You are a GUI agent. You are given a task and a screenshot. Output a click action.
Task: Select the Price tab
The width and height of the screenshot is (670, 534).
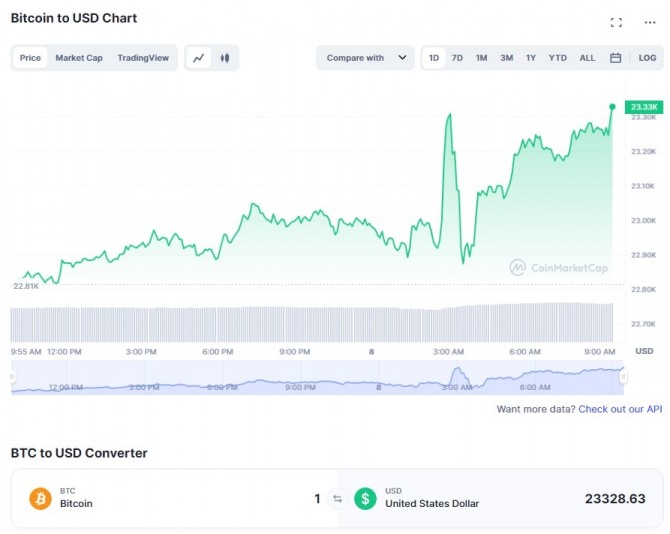[30, 58]
